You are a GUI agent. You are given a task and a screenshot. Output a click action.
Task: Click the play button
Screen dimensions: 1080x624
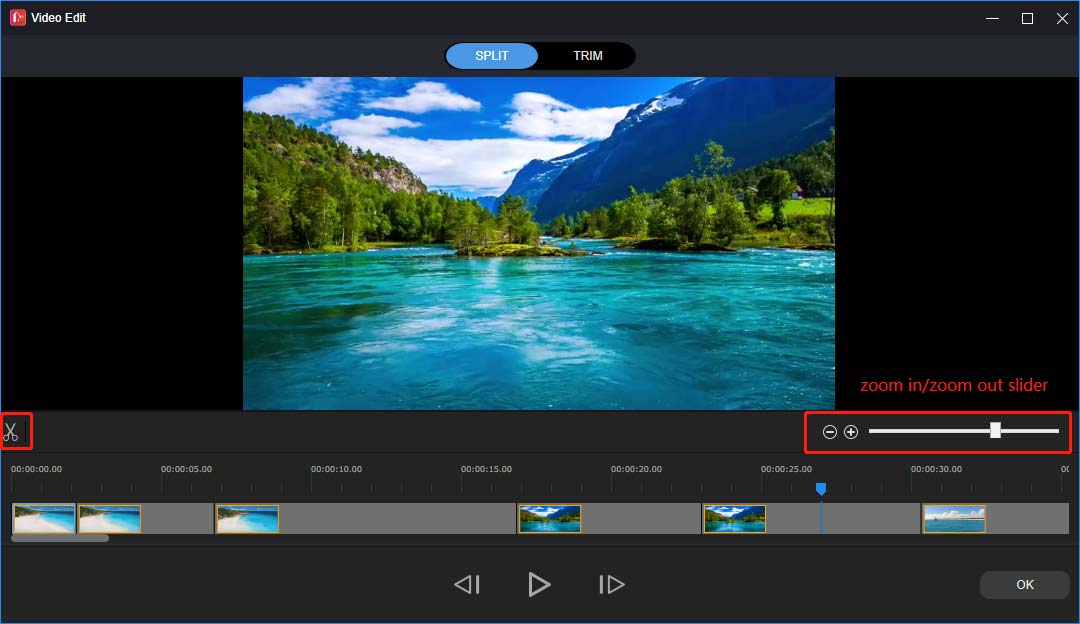pos(539,584)
